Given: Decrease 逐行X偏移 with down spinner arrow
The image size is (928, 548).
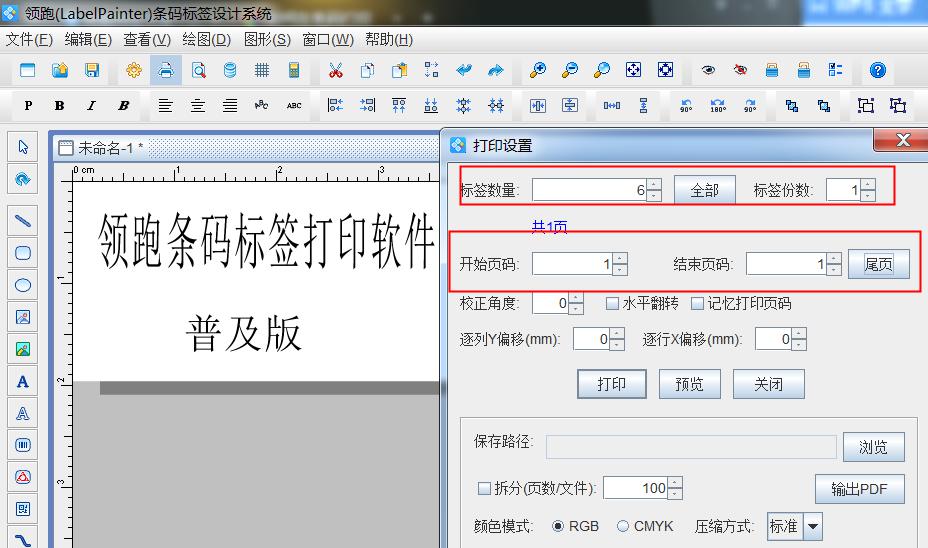Looking at the screenshot, I should (x=800, y=344).
